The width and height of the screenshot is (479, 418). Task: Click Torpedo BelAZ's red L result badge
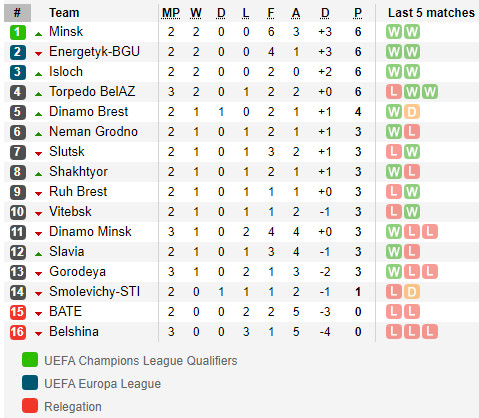pos(394,92)
